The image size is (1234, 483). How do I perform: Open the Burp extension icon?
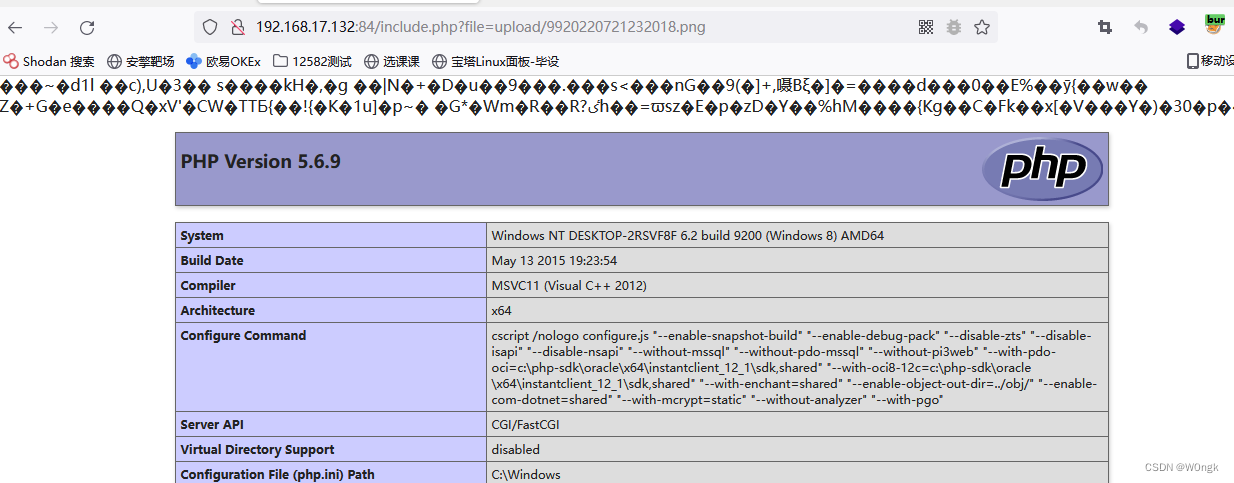click(1215, 24)
